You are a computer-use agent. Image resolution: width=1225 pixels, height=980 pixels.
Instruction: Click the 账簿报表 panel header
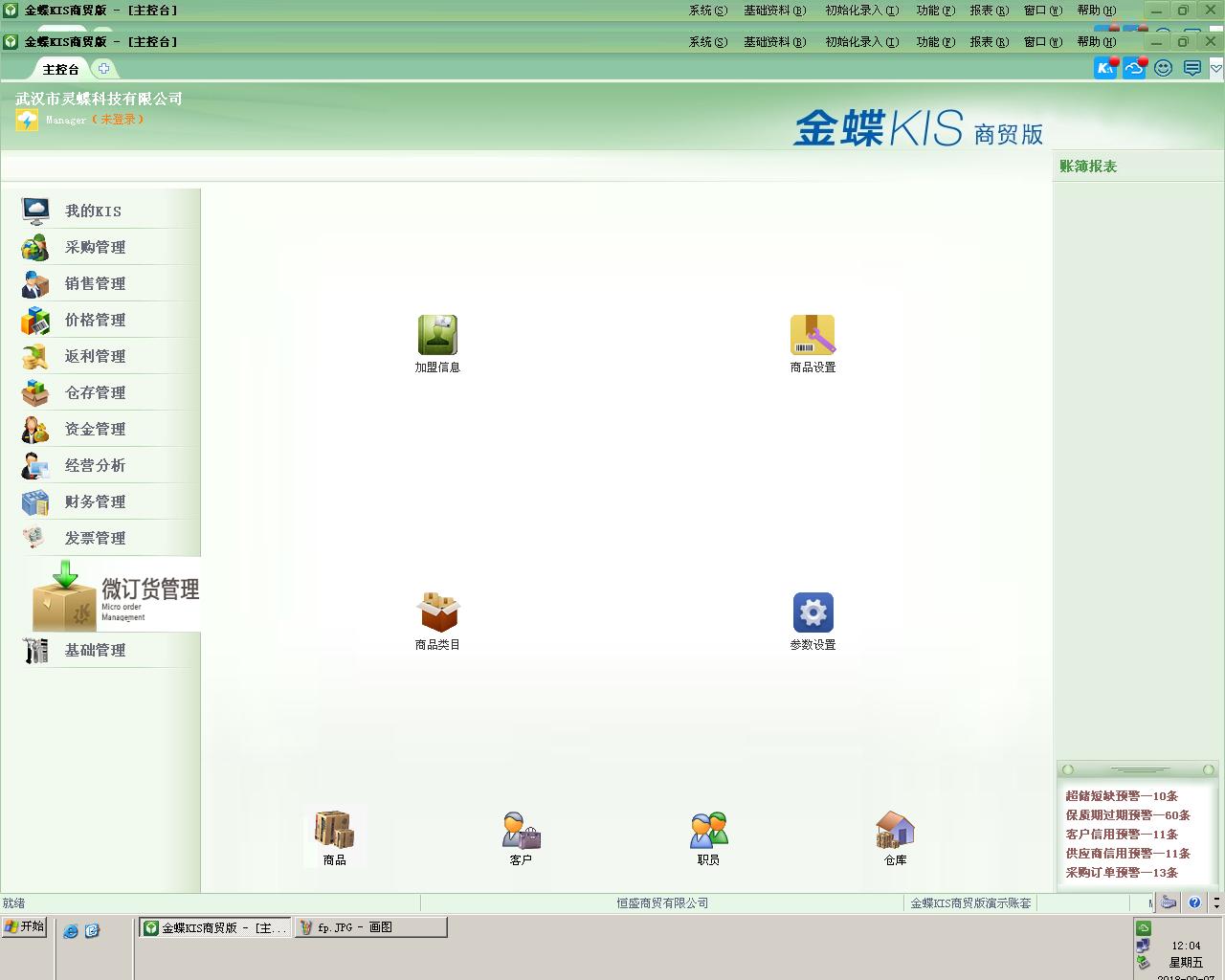[x=1088, y=166]
